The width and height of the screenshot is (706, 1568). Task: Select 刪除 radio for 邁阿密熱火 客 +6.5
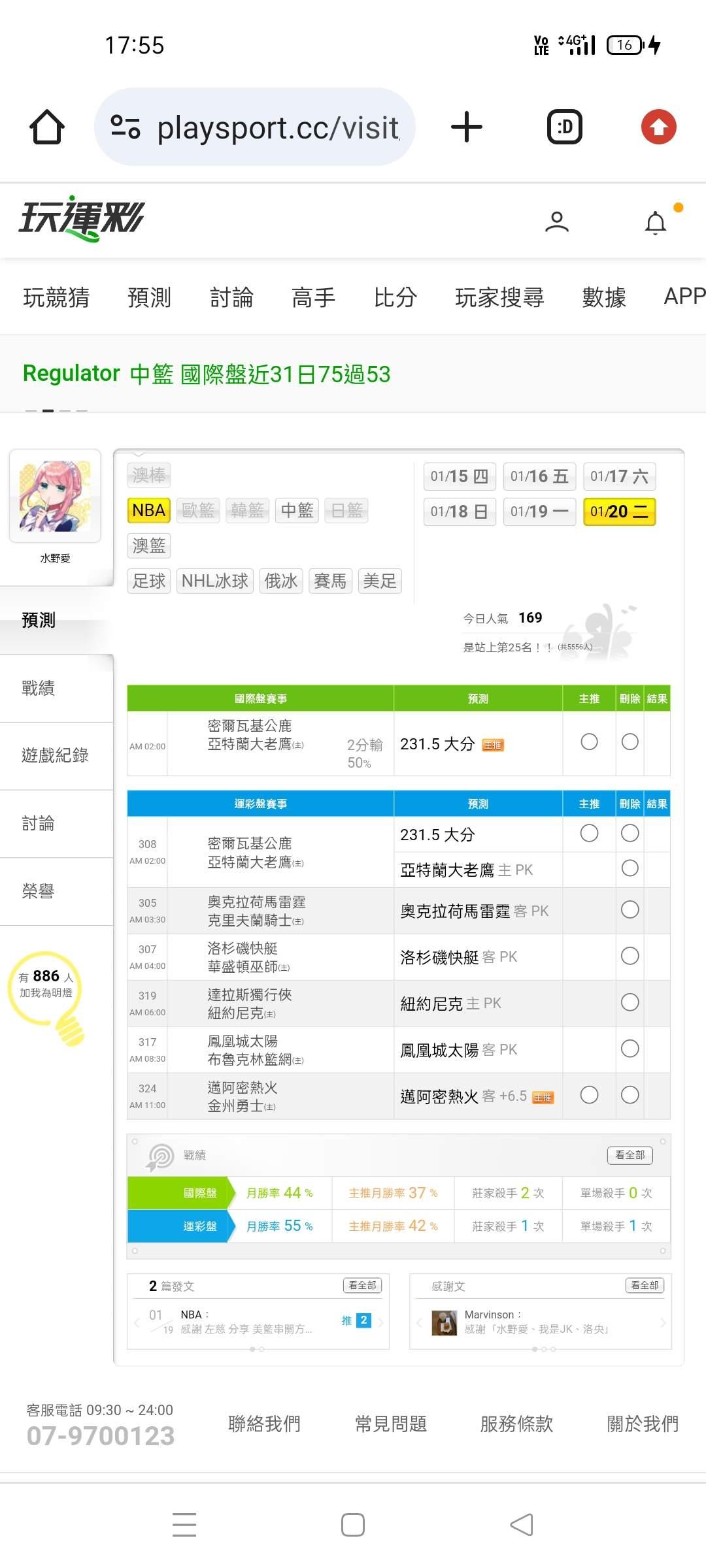pos(630,1095)
